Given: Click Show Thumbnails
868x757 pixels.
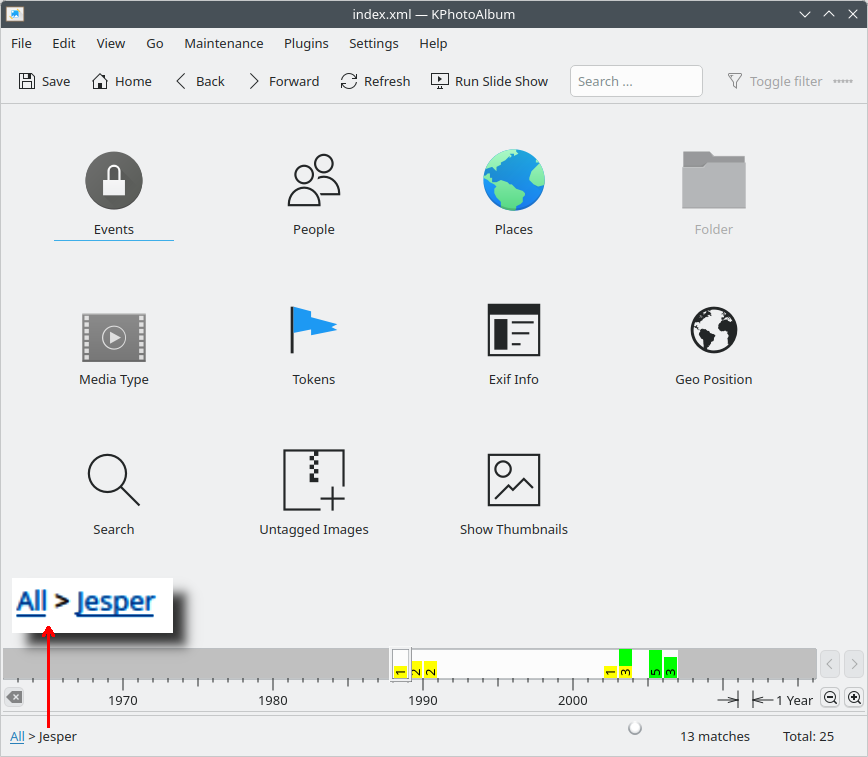Looking at the screenshot, I should pyautogui.click(x=514, y=495).
